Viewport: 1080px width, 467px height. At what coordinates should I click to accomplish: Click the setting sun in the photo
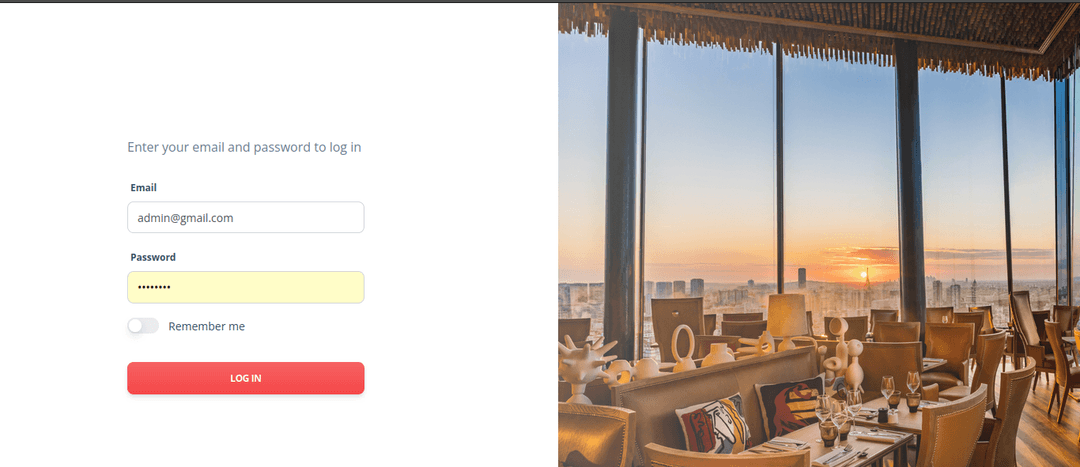pos(863,275)
